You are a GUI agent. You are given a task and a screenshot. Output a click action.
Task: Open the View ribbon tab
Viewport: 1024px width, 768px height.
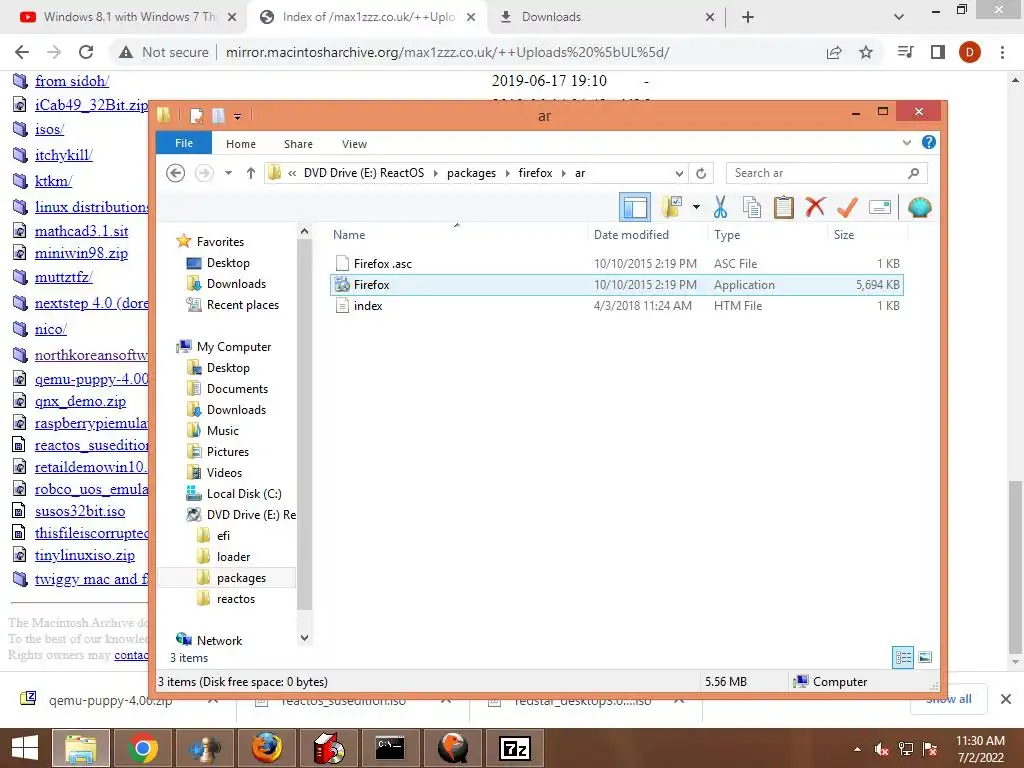(355, 144)
